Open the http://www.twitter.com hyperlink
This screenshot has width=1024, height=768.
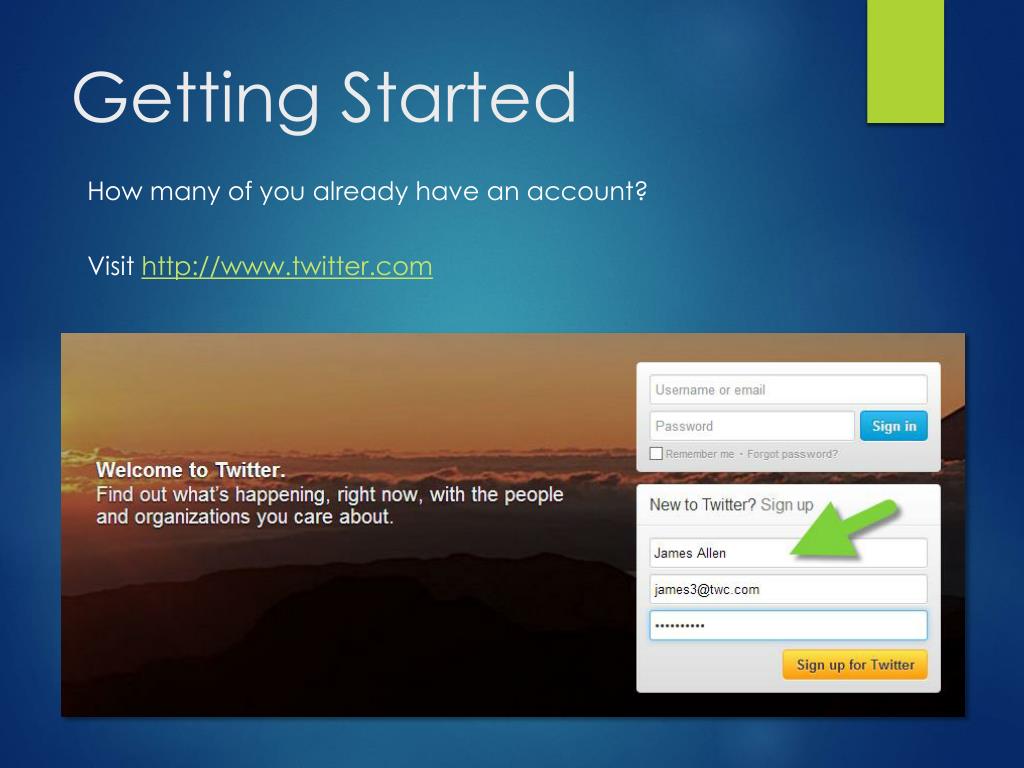pos(287,266)
